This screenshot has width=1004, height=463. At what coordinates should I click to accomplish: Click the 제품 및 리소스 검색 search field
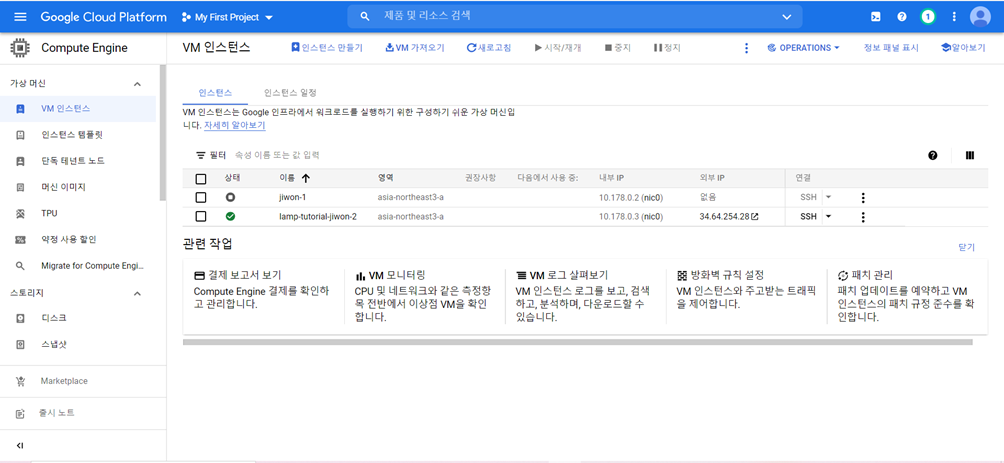tap(576, 15)
